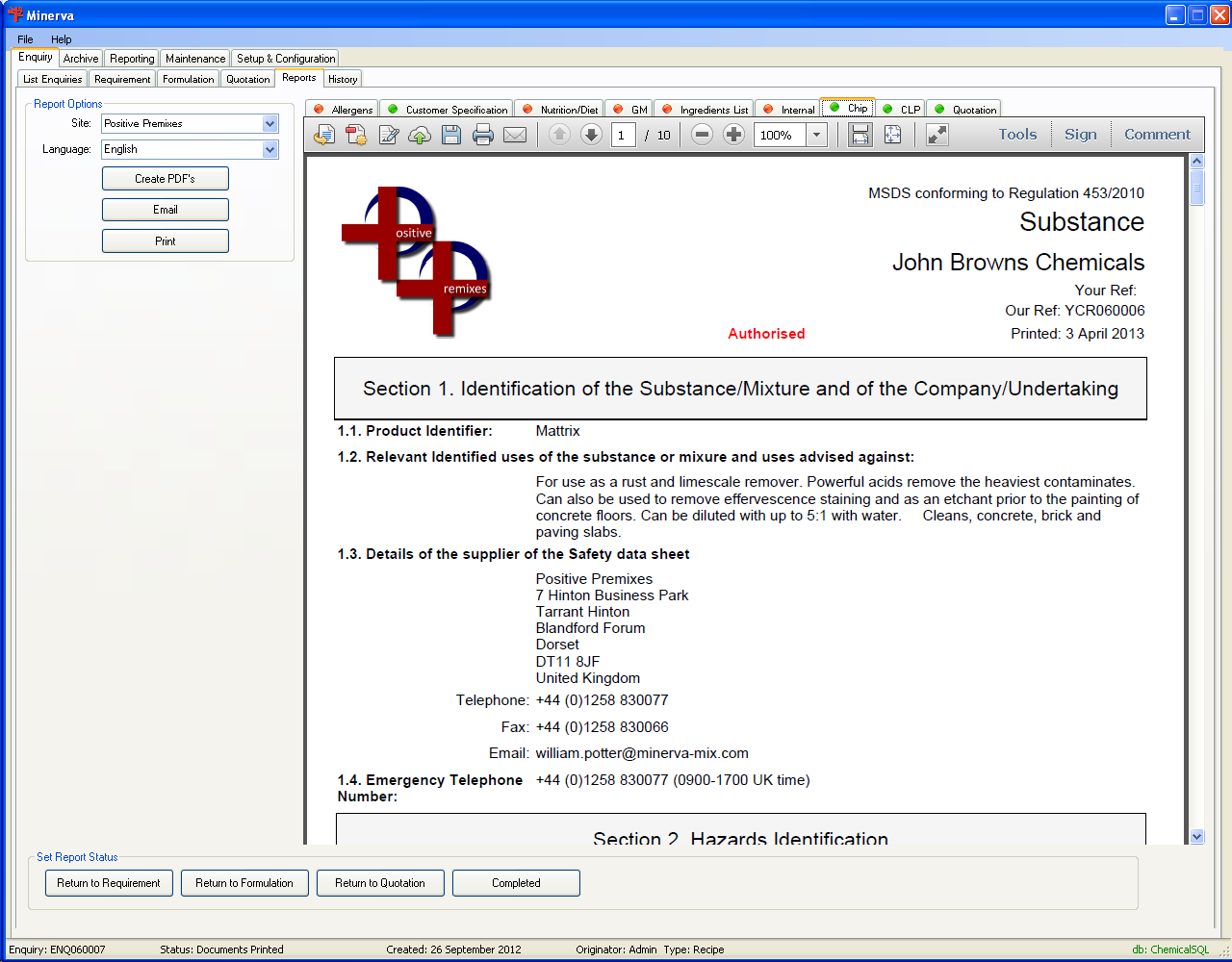Click the Email button in Report Options
Viewport: 1232px width, 962px height.
(x=166, y=210)
